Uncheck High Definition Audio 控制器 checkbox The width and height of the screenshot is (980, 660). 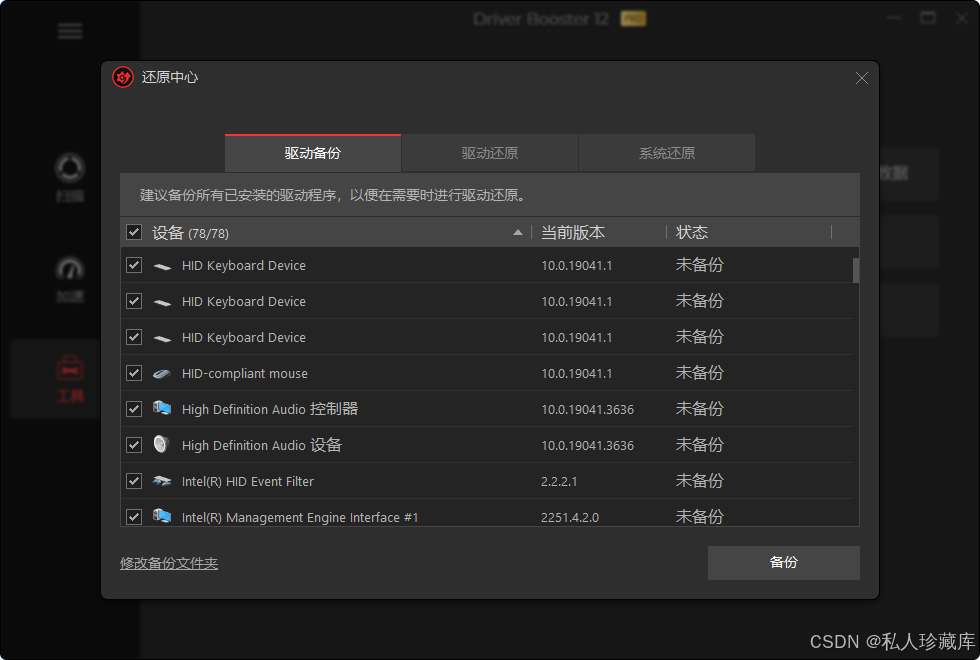[x=134, y=409]
